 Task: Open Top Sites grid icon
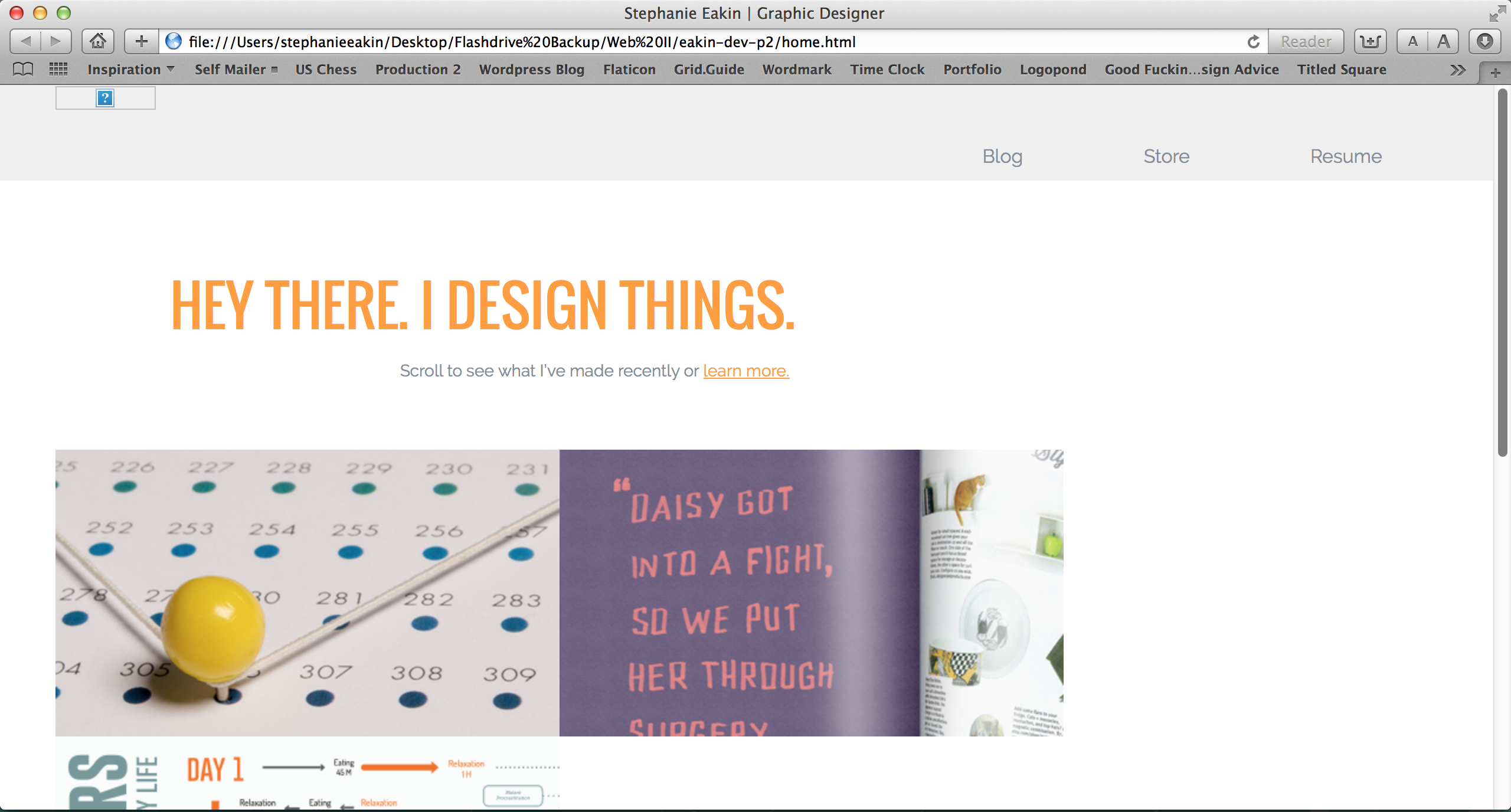coord(58,70)
